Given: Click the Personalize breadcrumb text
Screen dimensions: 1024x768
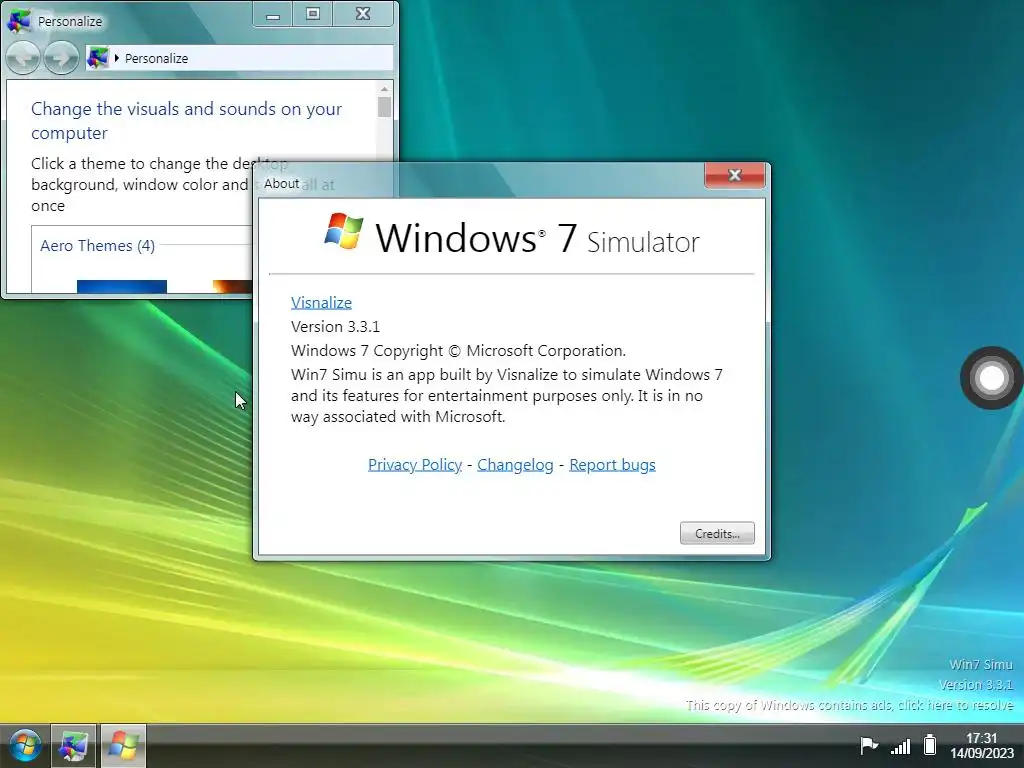Looking at the screenshot, I should point(156,58).
